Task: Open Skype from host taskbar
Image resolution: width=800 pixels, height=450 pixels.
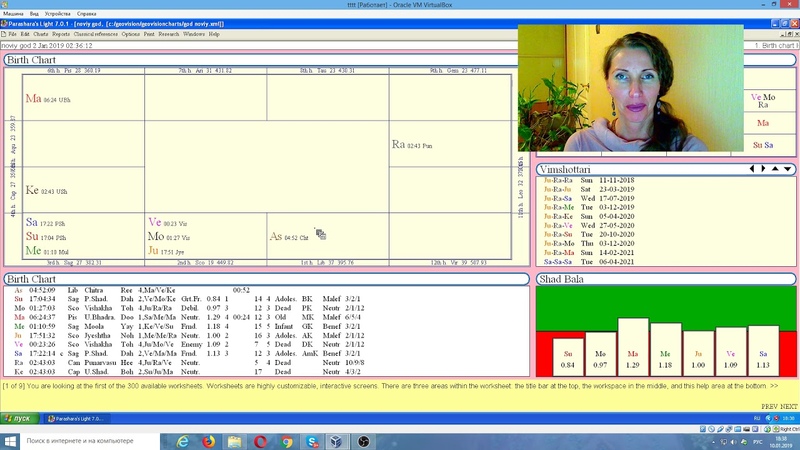Action: point(312,441)
